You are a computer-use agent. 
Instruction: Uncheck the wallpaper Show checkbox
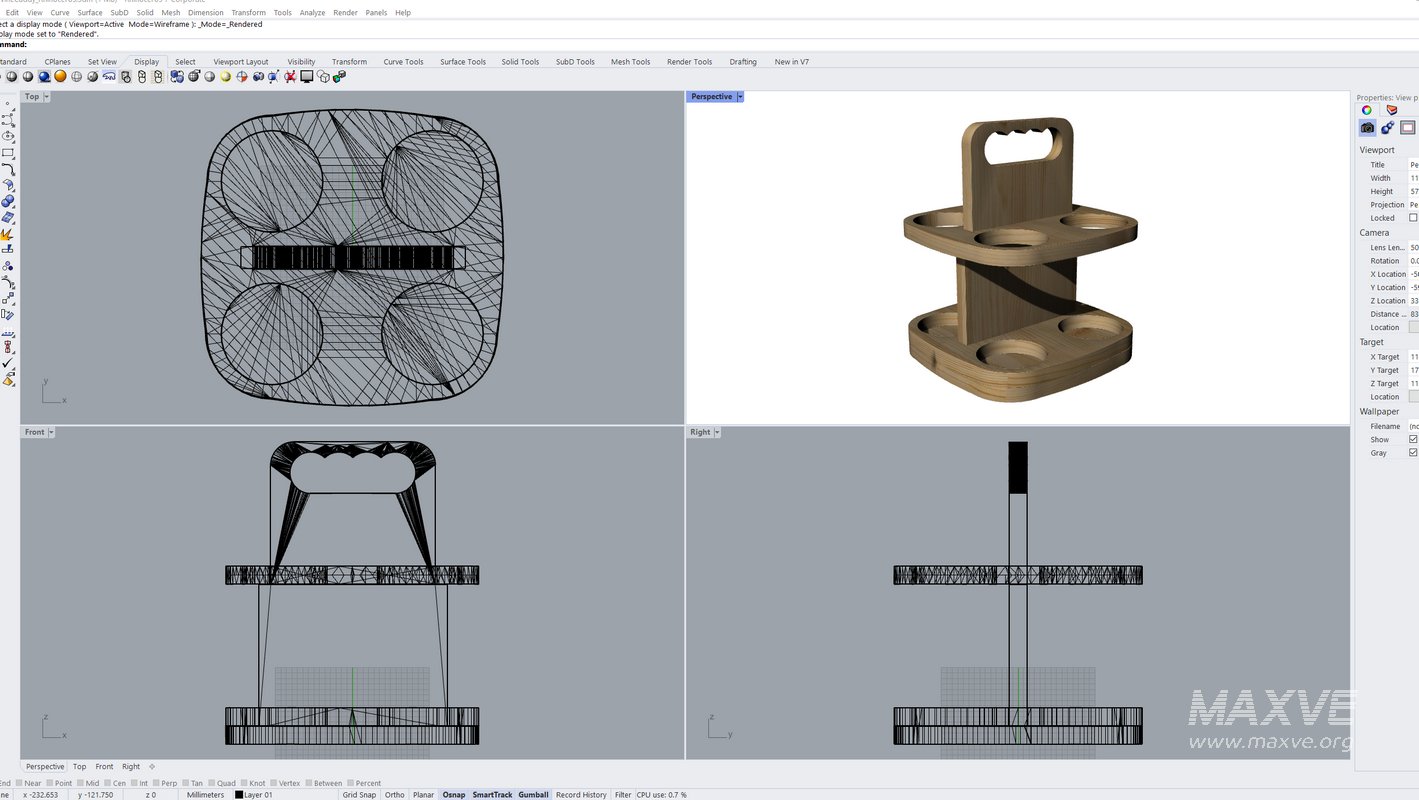(x=1413, y=439)
